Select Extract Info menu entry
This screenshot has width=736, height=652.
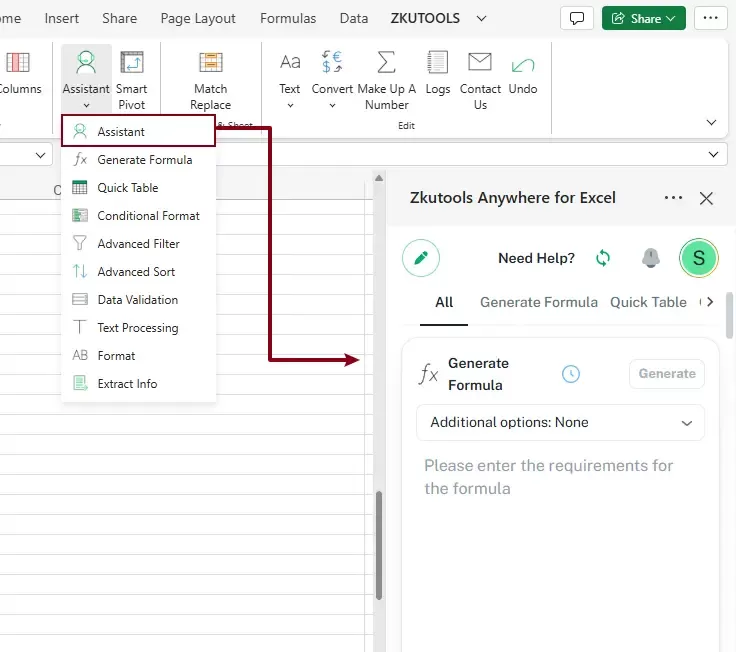coord(138,384)
